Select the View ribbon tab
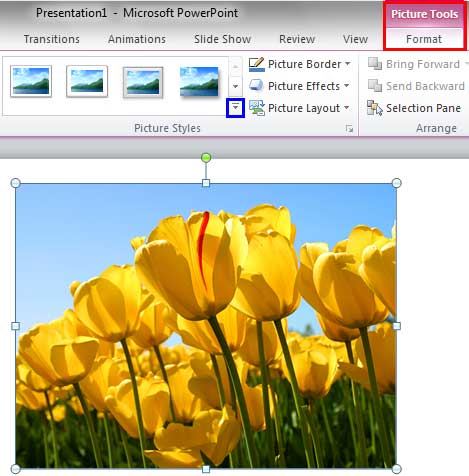The width and height of the screenshot is (469, 476). coord(355,39)
